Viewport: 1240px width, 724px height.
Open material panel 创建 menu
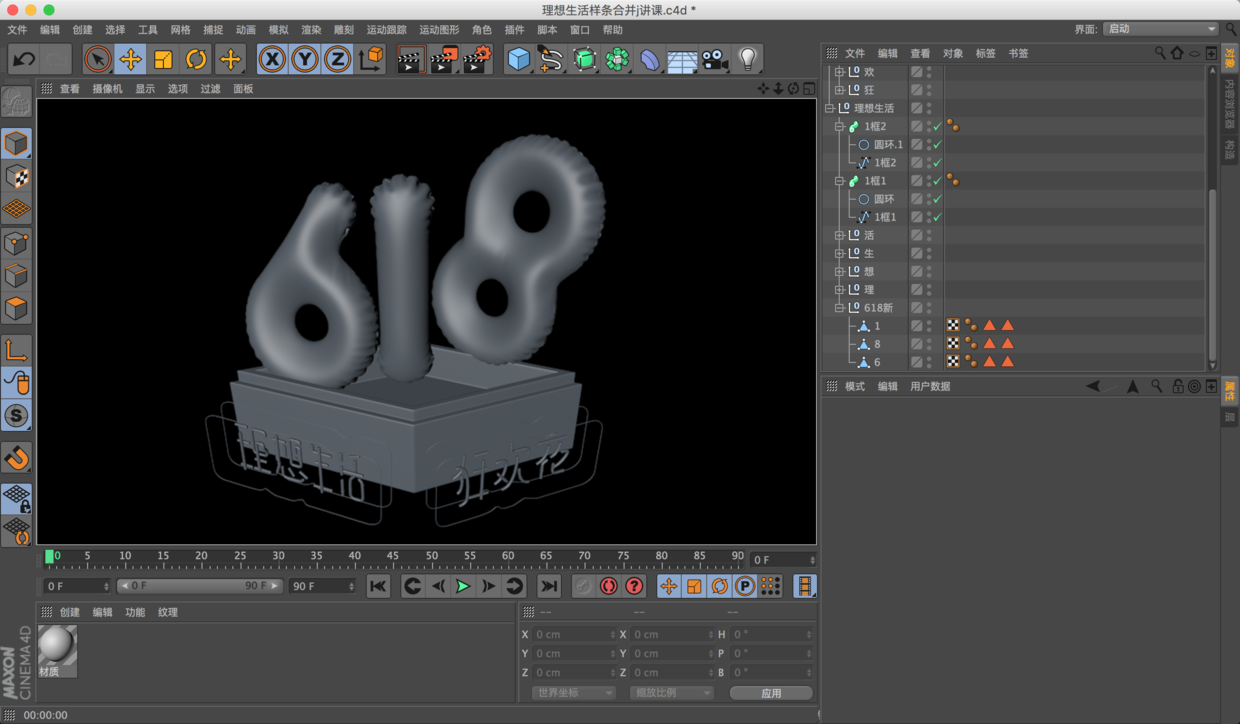click(x=69, y=613)
